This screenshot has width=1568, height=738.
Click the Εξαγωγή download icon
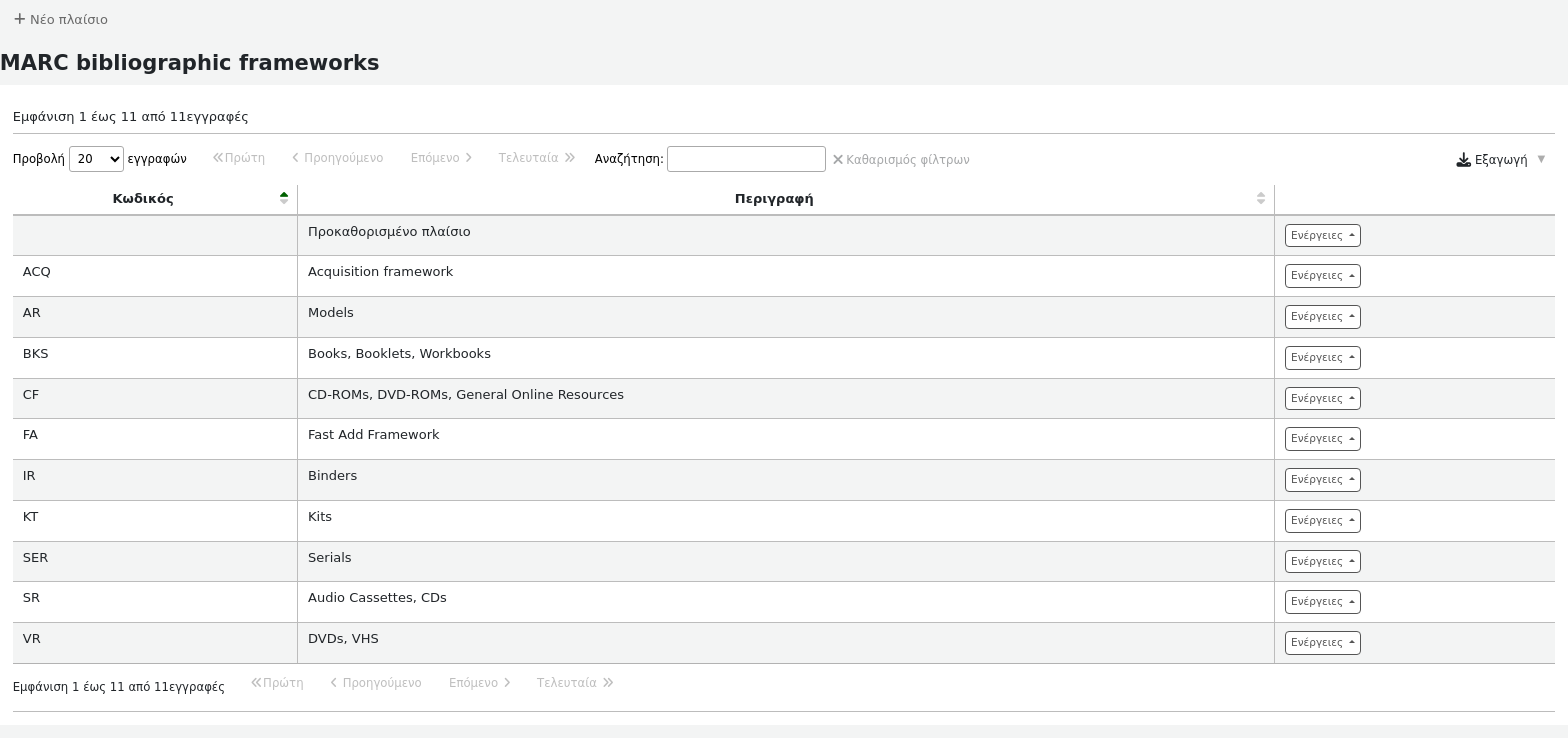coord(1463,160)
